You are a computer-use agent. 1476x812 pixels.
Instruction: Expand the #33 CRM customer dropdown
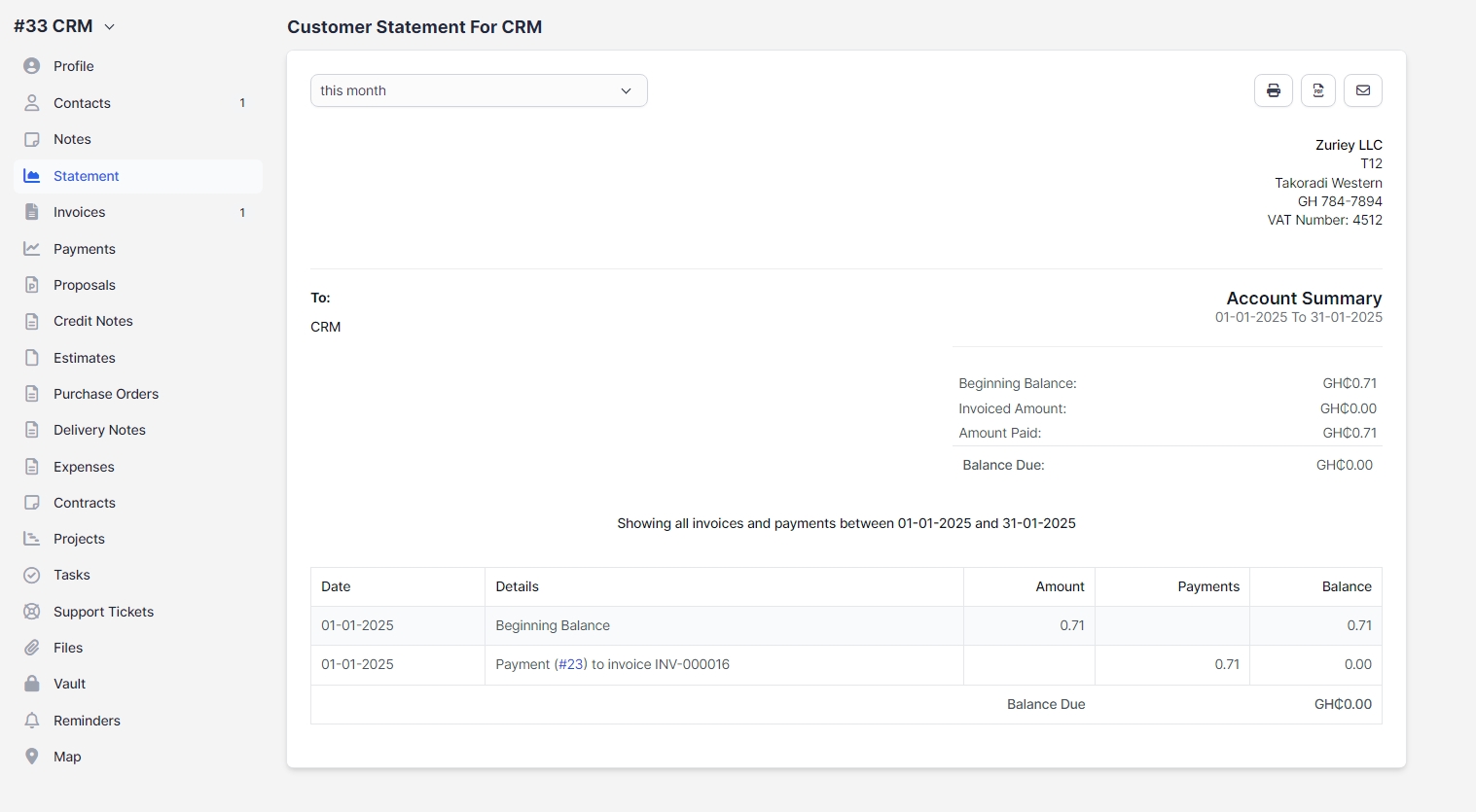pos(109,27)
